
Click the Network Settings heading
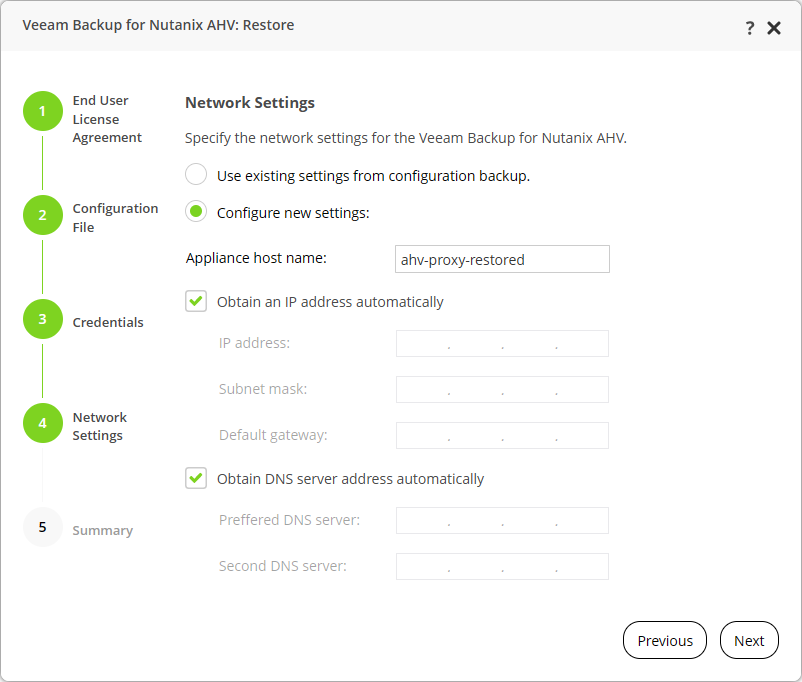[250, 103]
